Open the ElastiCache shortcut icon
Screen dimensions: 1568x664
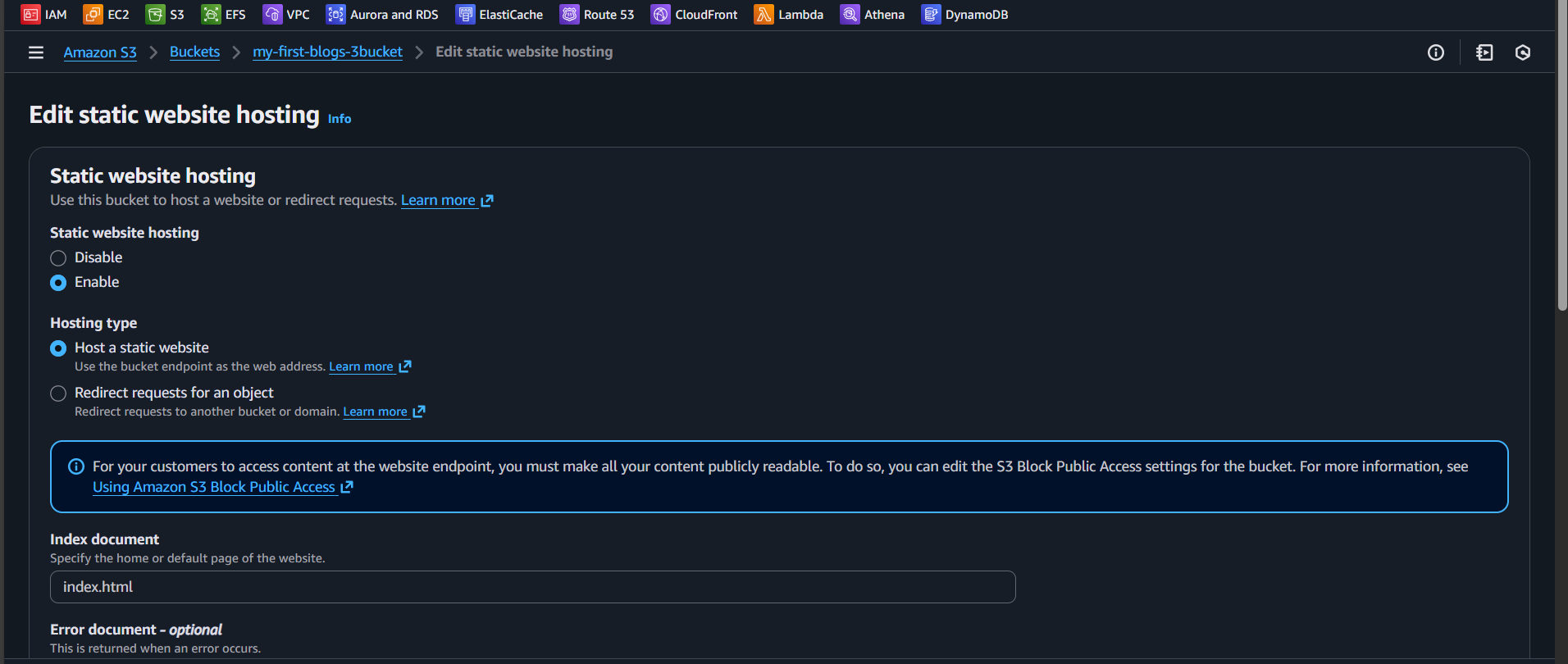point(465,15)
